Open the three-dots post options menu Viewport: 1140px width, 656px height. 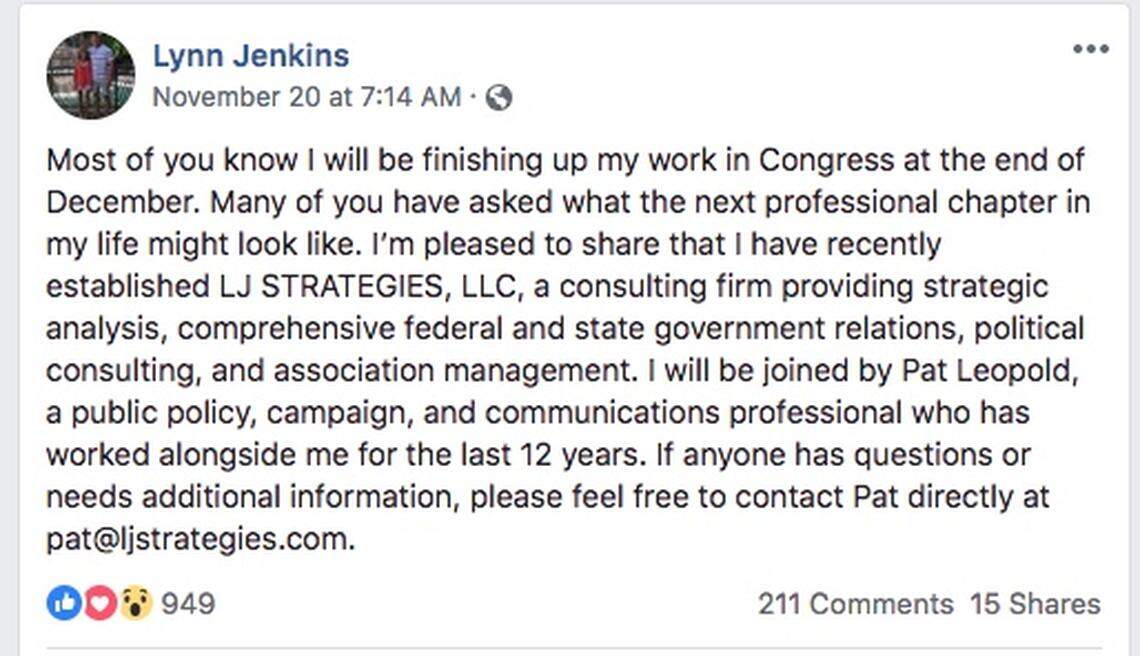[1090, 49]
